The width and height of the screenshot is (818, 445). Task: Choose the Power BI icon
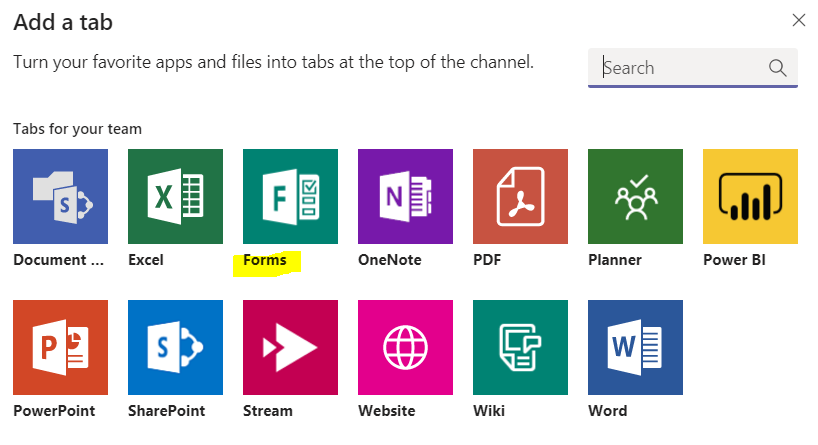coord(750,196)
